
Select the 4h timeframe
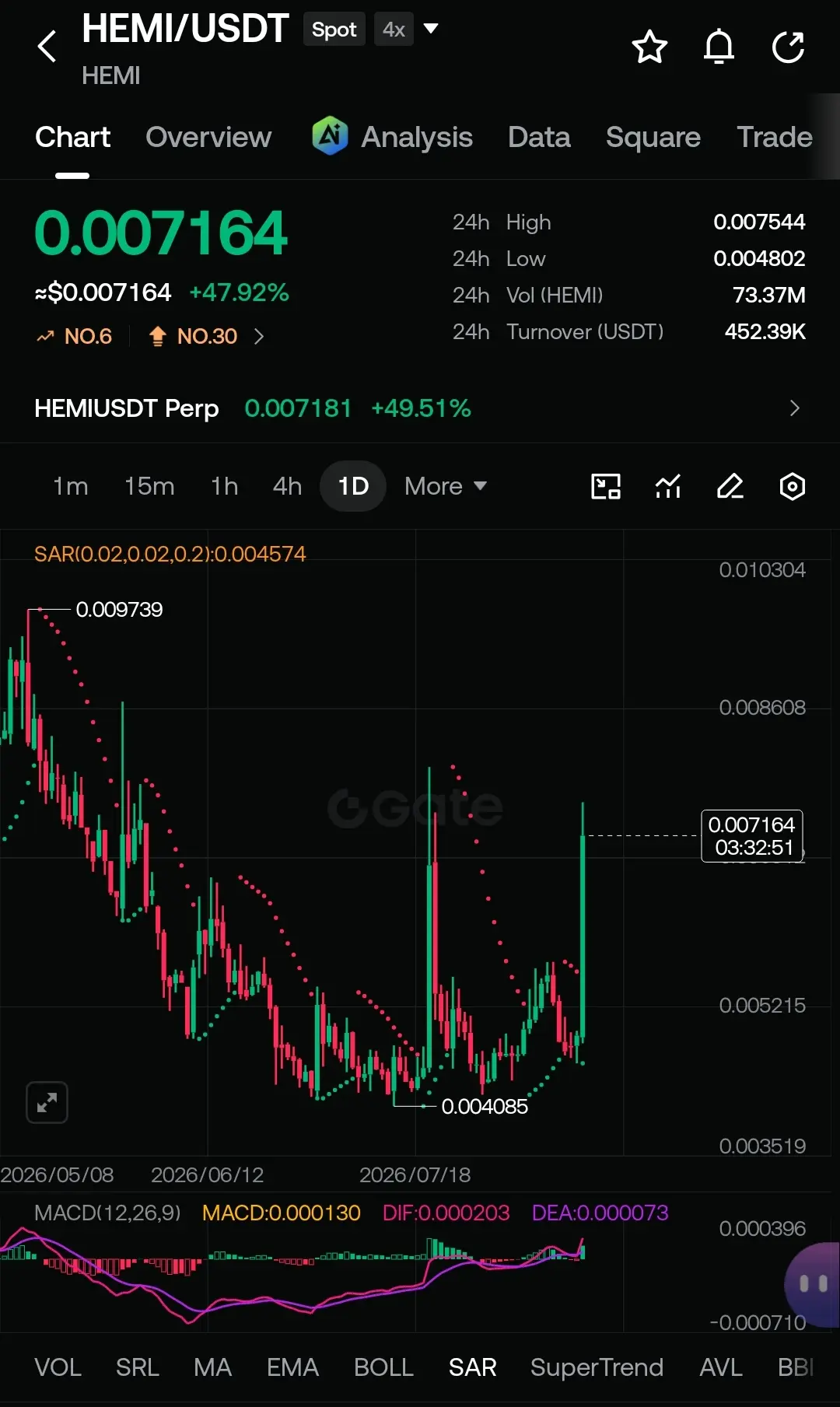(287, 486)
